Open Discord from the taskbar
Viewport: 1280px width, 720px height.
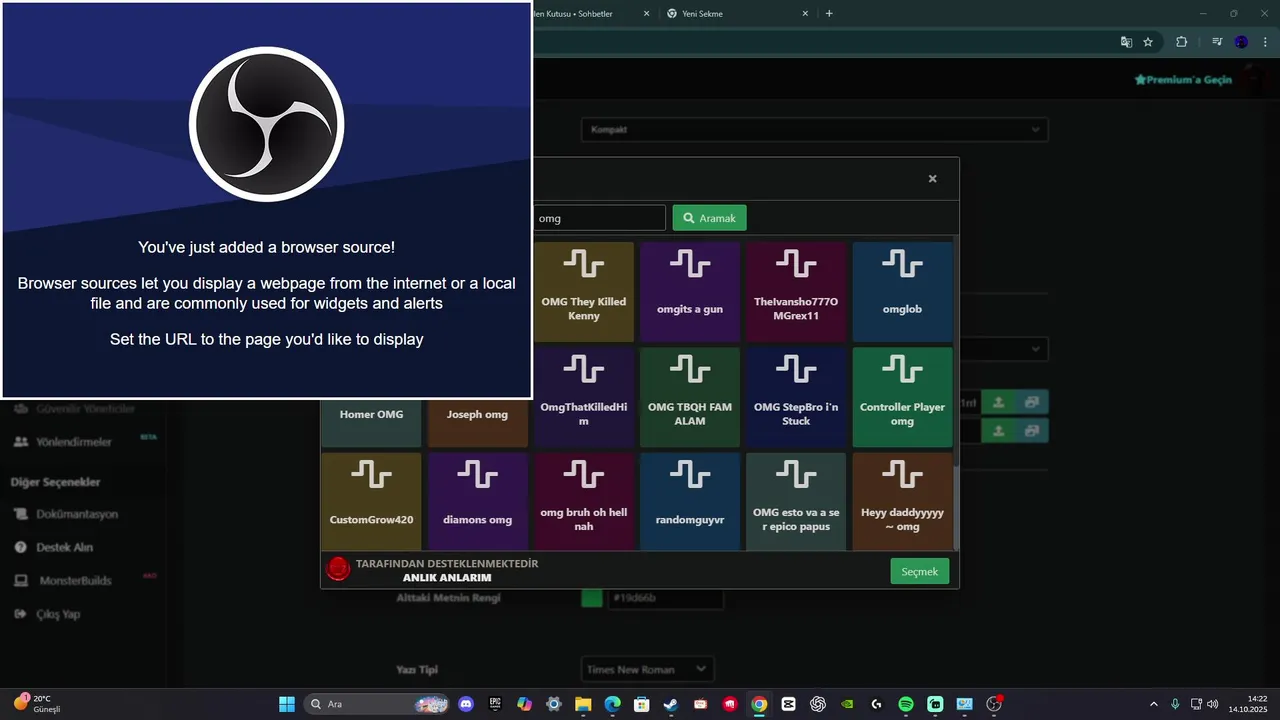click(x=465, y=704)
